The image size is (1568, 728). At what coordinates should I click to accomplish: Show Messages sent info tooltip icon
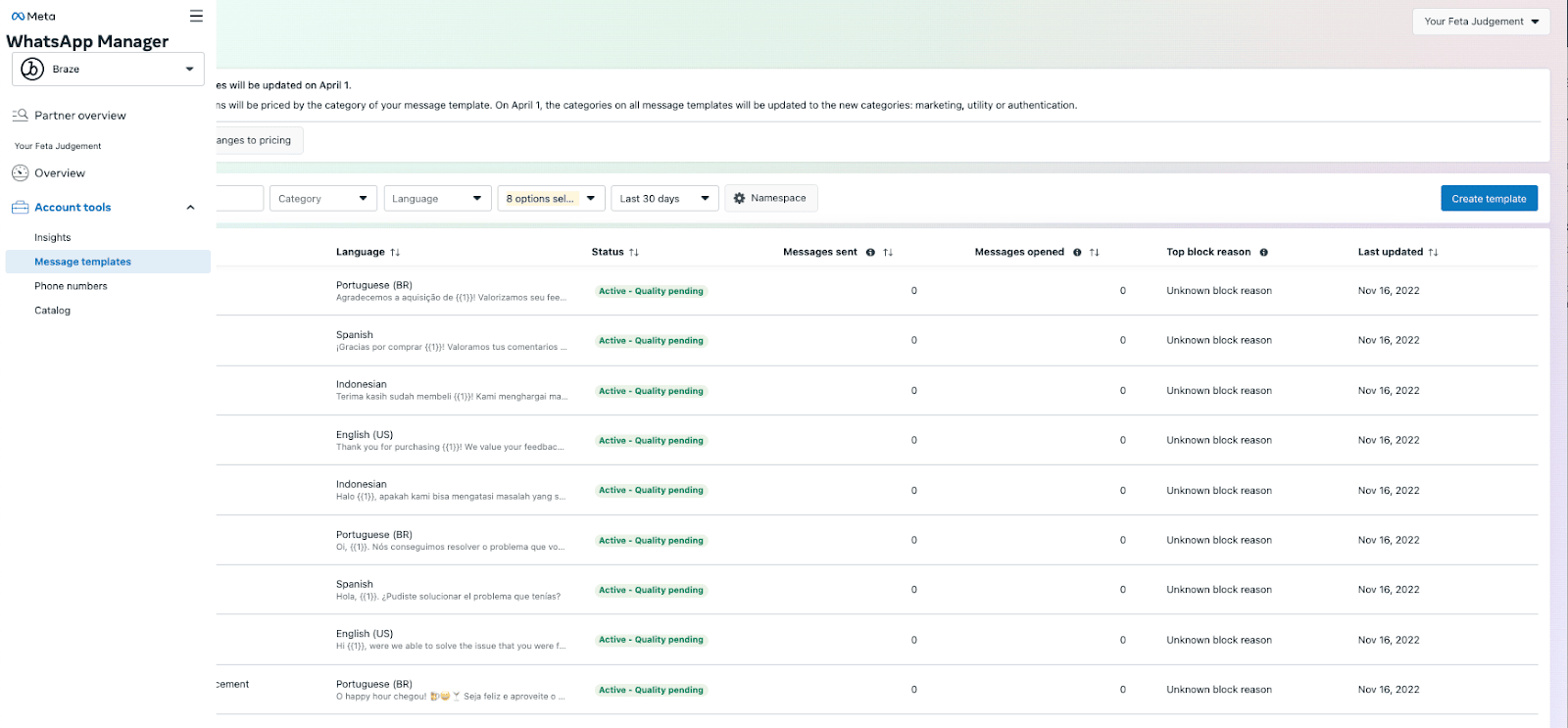coord(870,252)
